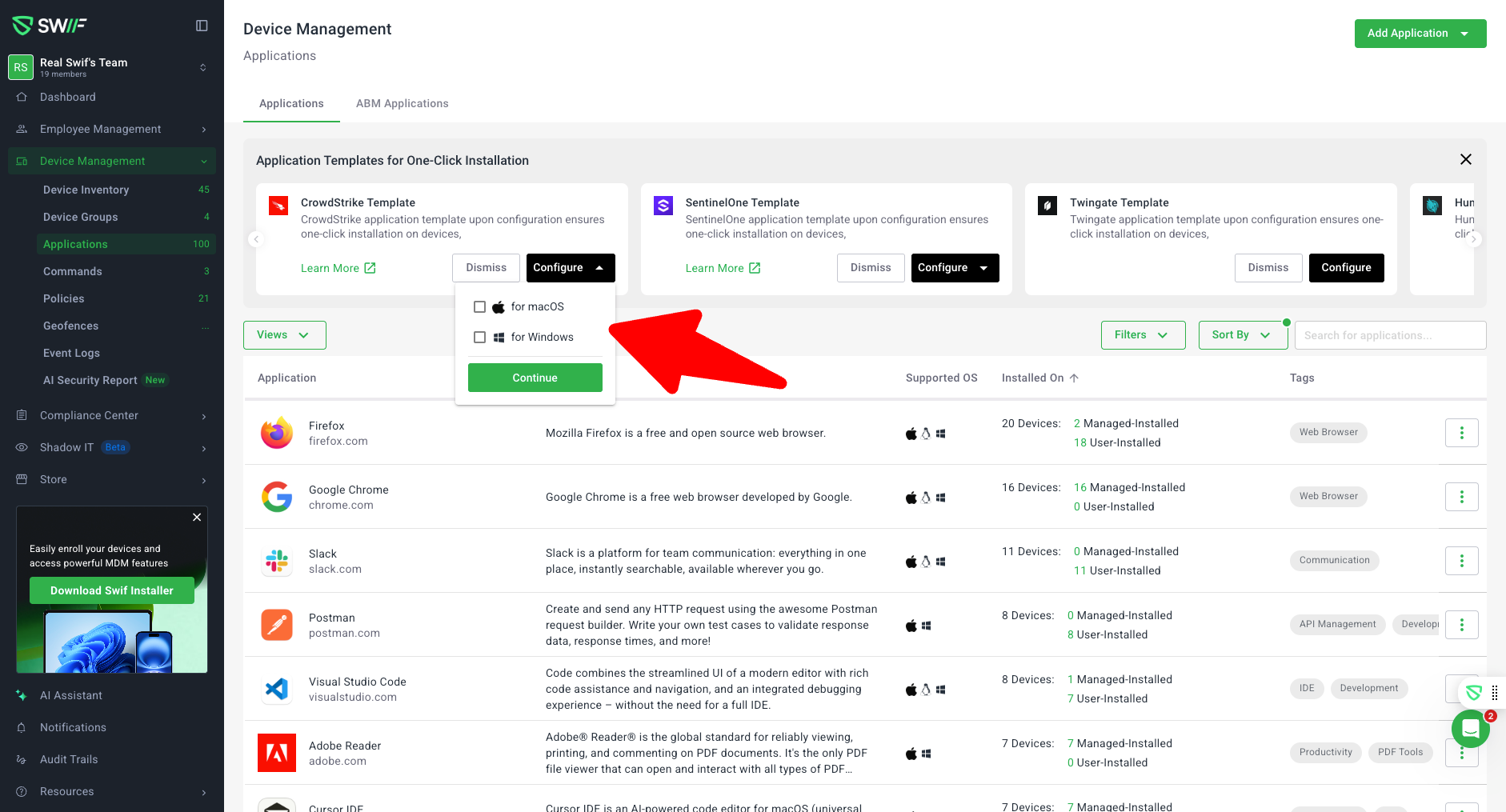The width and height of the screenshot is (1506, 812).
Task: Check the 'for Windows' checkbox
Action: click(x=480, y=338)
